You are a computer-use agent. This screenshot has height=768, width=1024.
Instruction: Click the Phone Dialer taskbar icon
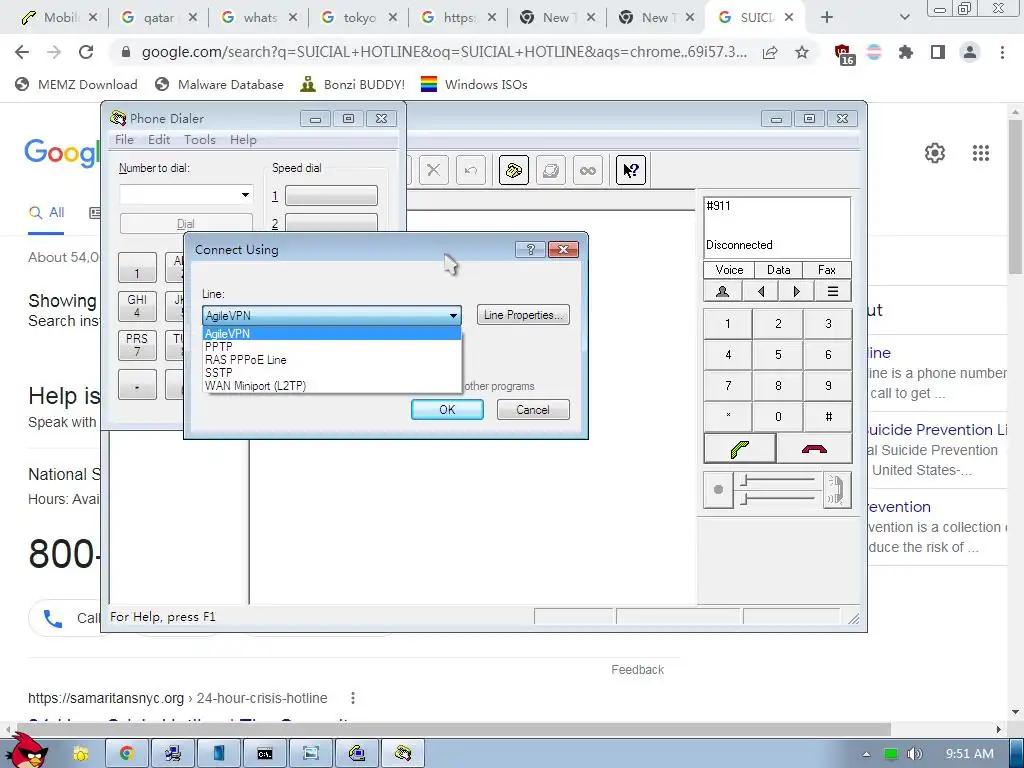click(x=403, y=754)
